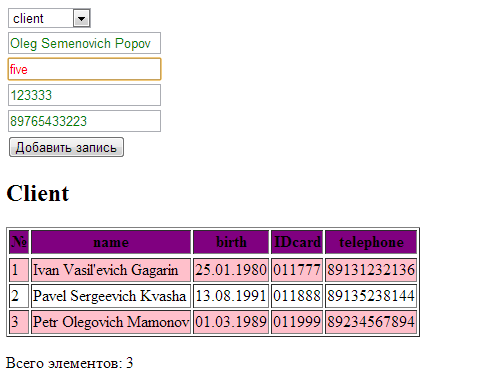Viewport: 486px width, 385px height.
Task: Click the name column header
Action: click(x=111, y=242)
